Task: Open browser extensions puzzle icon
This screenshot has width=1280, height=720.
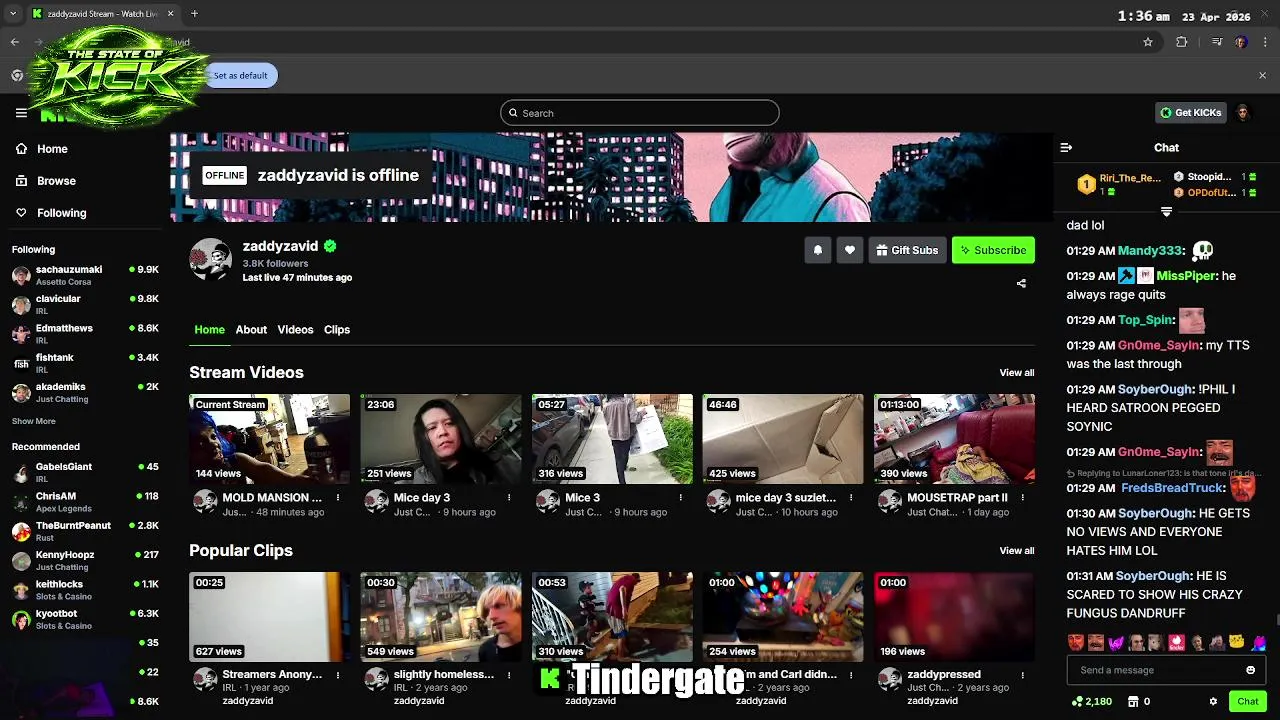Action: pyautogui.click(x=1182, y=42)
